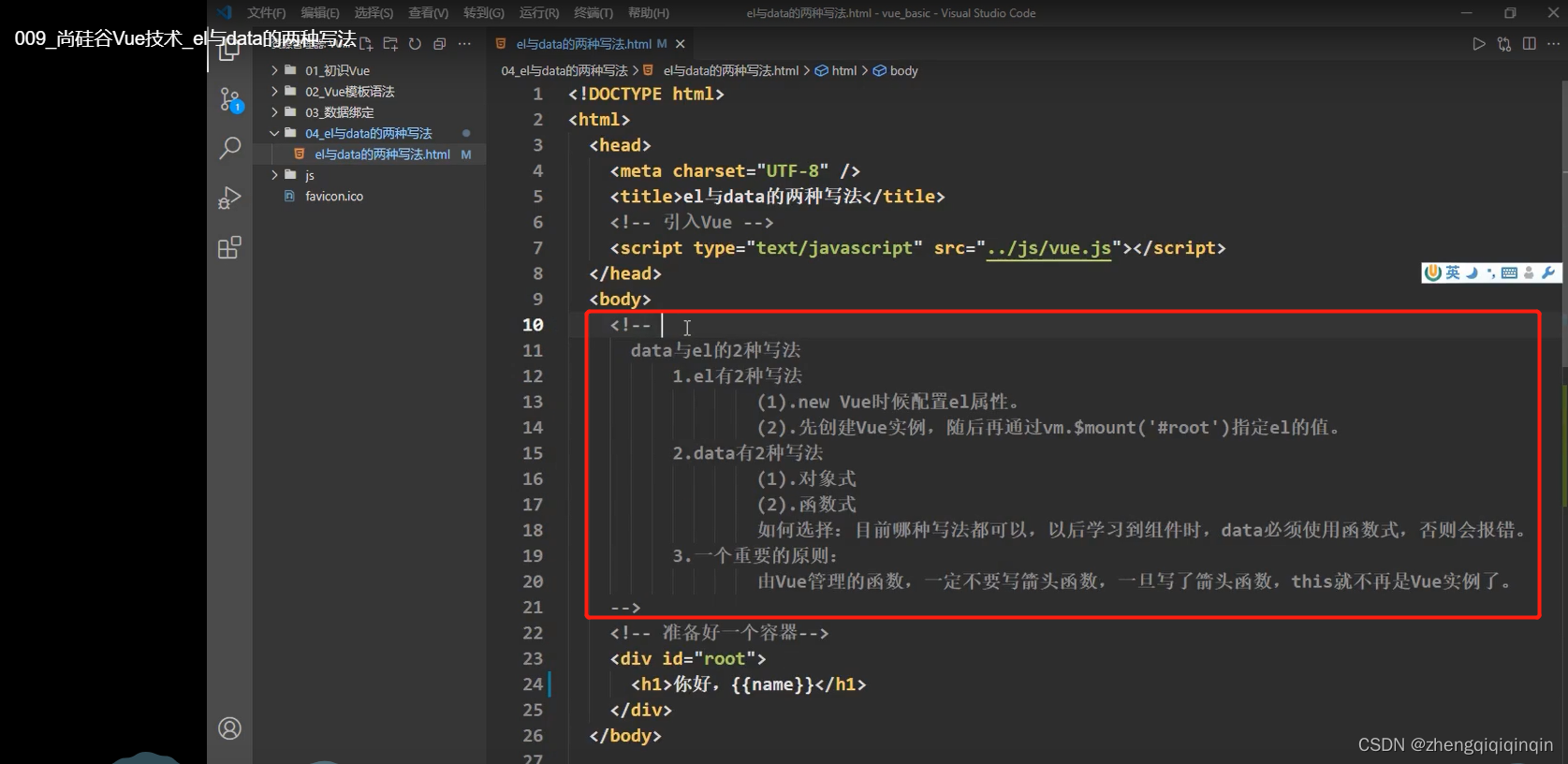Screen dimensions: 1568x764
Task: Click the user profile icon in IME bar
Action: coord(1529,272)
